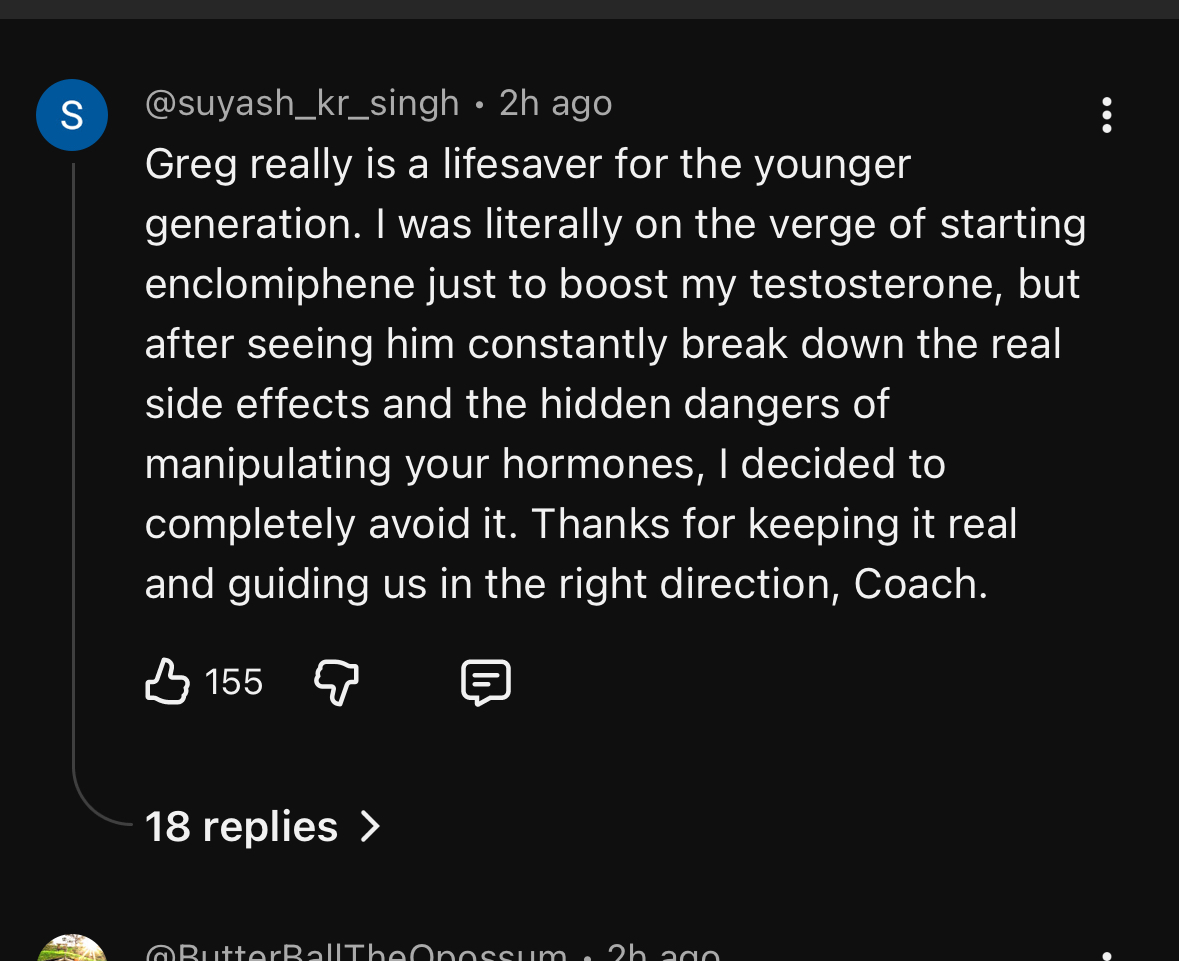
Task: Open the blue S profile avatar
Action: [x=72, y=115]
